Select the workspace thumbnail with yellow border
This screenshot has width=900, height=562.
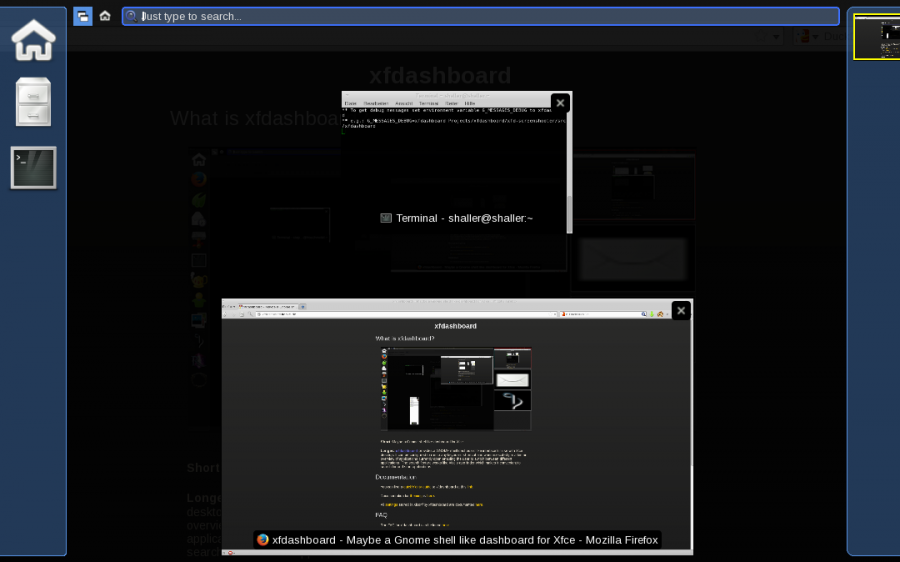[876, 37]
